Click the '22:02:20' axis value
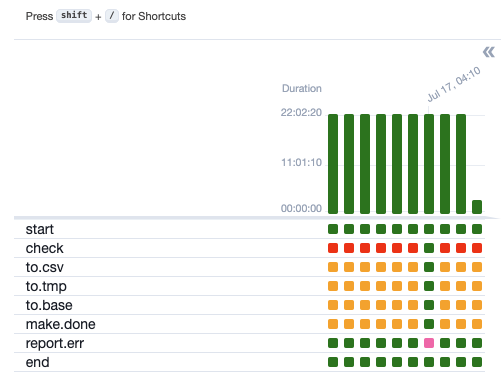 click(x=301, y=113)
